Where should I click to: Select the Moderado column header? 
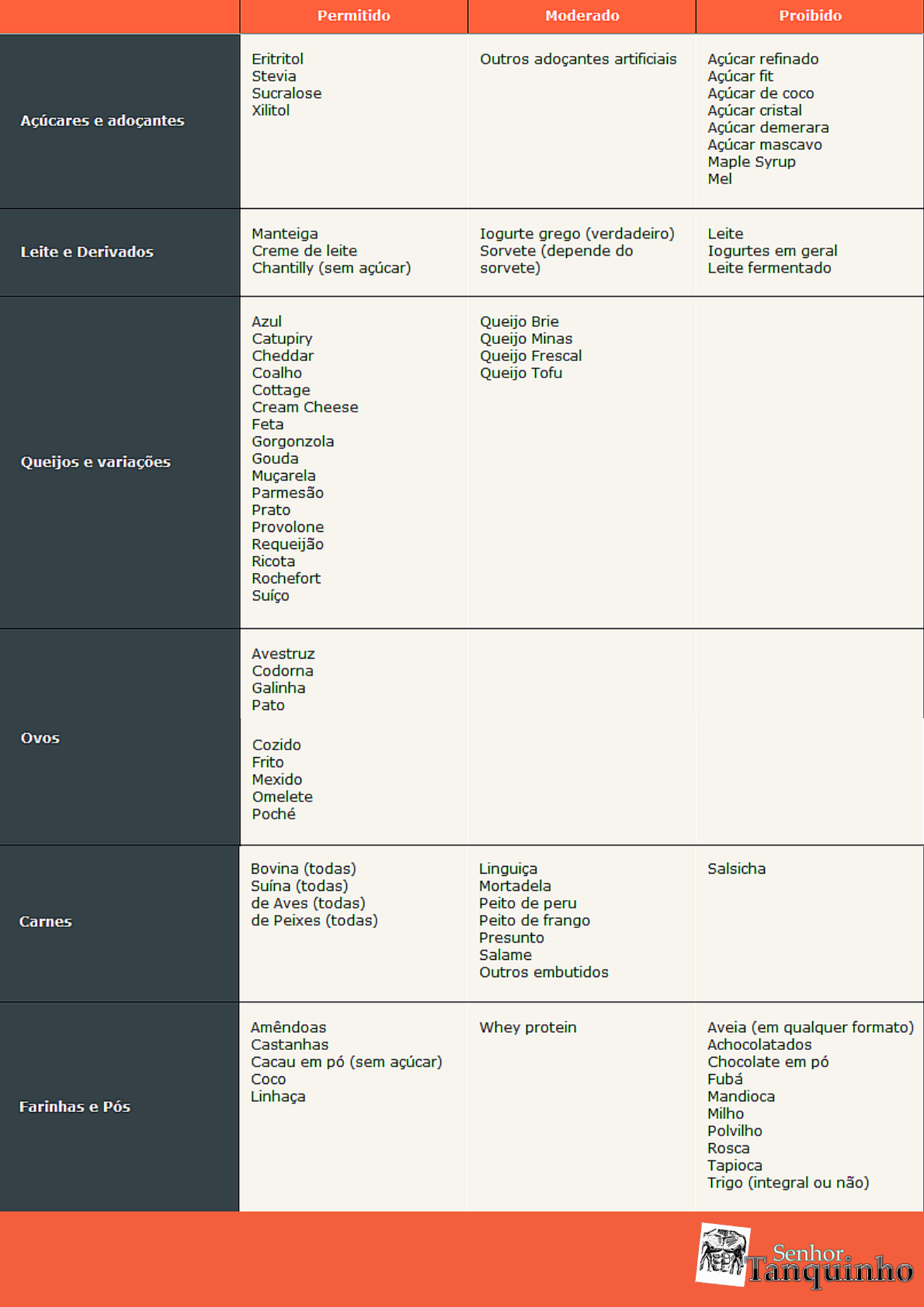582,16
